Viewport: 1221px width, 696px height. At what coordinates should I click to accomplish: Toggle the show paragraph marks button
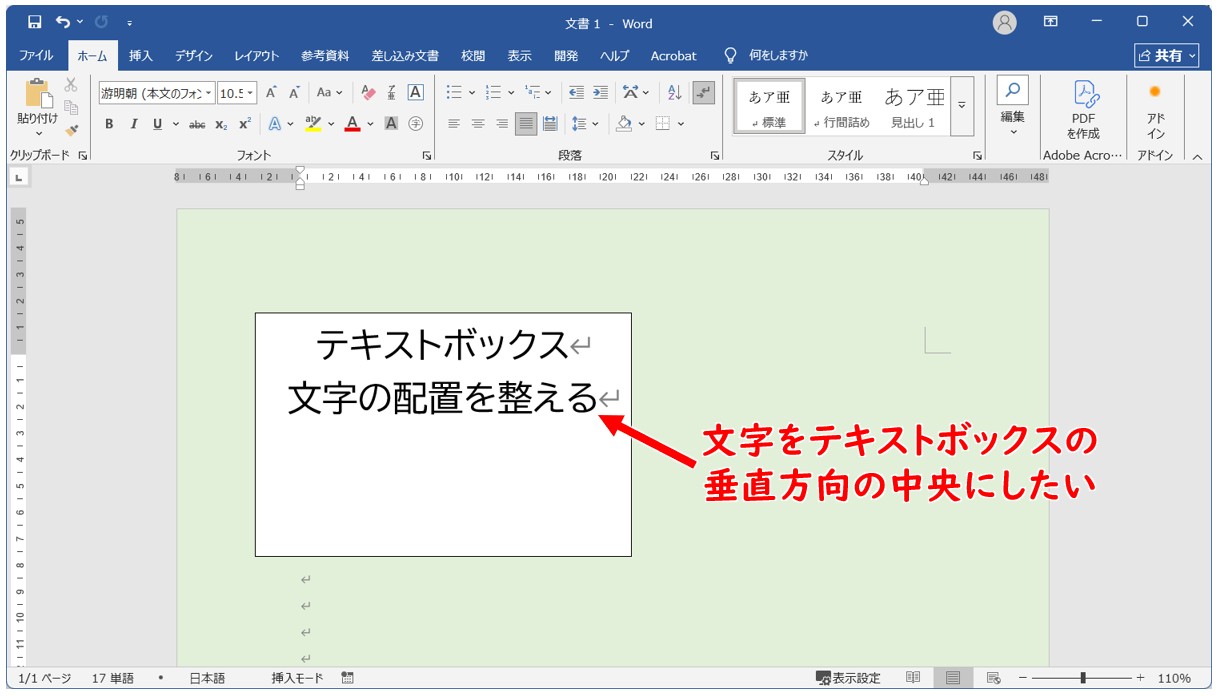pos(704,93)
